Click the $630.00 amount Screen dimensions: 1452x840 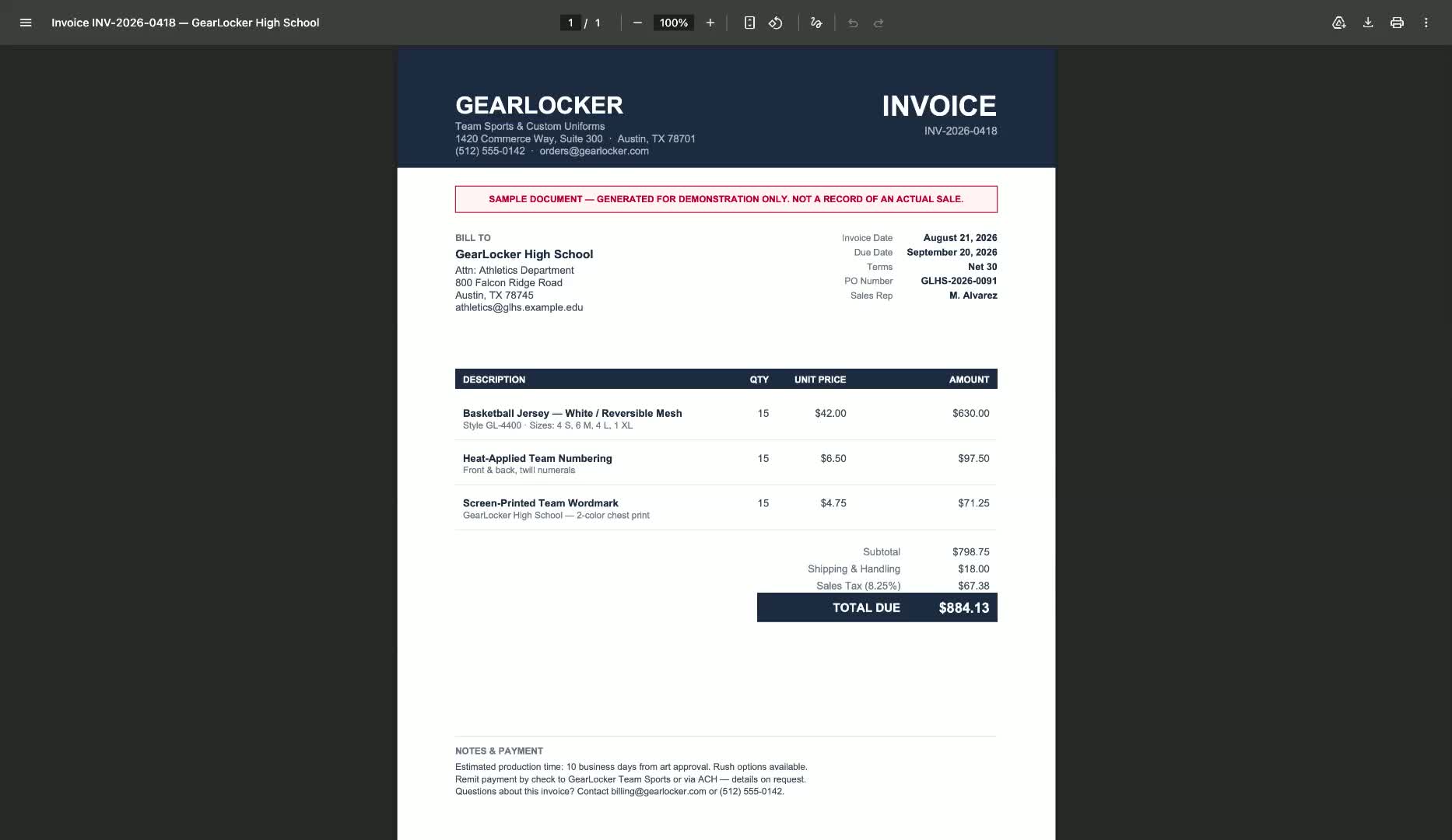pyautogui.click(x=971, y=413)
